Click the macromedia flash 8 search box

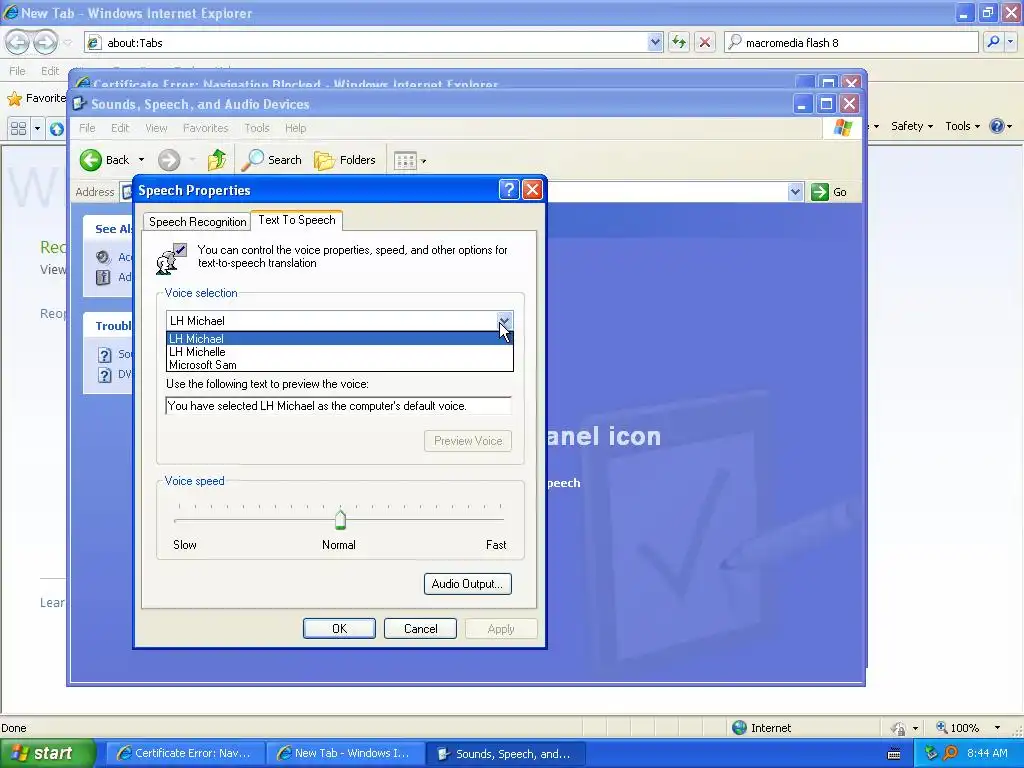pos(851,42)
